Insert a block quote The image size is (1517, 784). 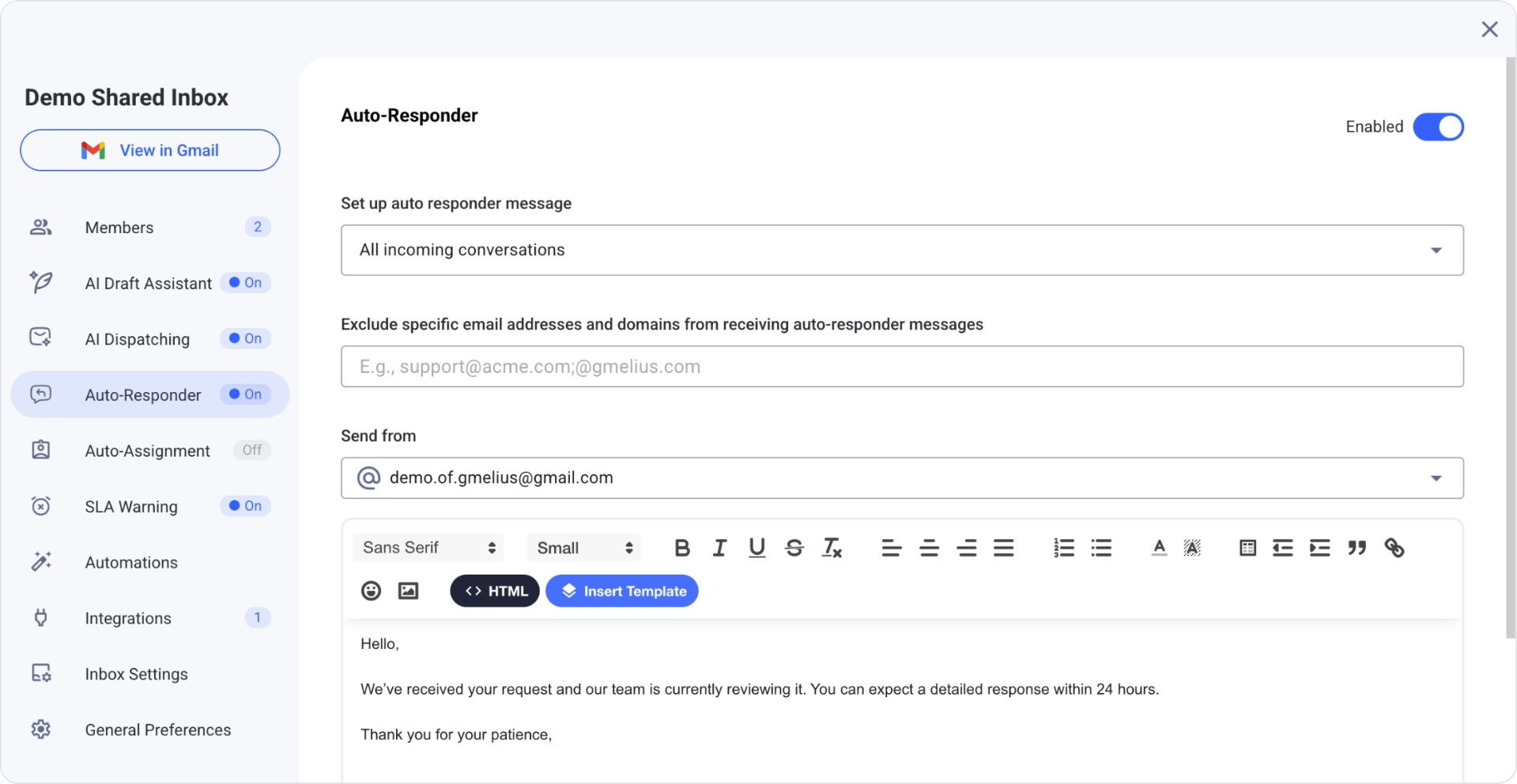(x=1357, y=548)
